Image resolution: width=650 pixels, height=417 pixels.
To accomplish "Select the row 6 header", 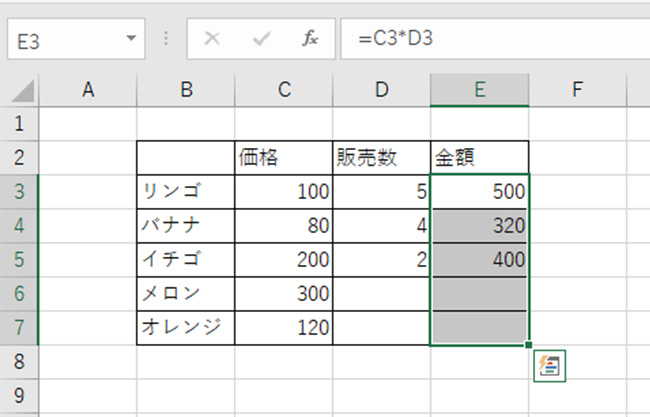I will [19, 294].
